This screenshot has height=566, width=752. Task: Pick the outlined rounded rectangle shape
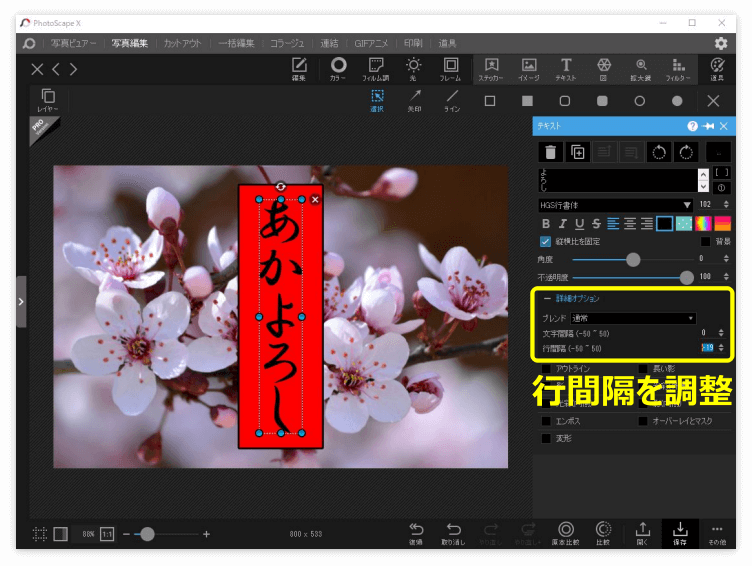pyautogui.click(x=564, y=101)
